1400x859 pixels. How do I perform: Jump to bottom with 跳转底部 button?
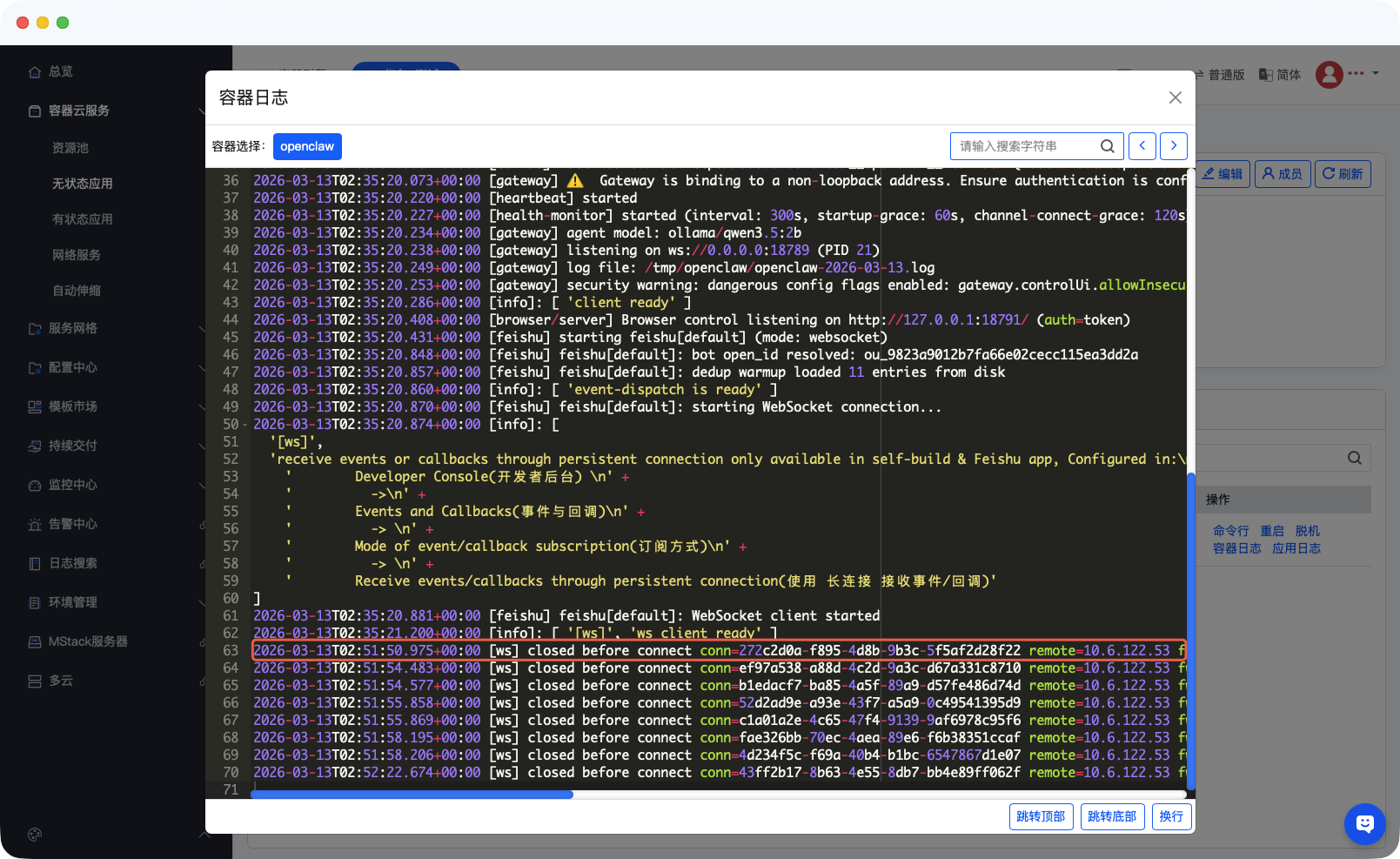pyautogui.click(x=1112, y=816)
